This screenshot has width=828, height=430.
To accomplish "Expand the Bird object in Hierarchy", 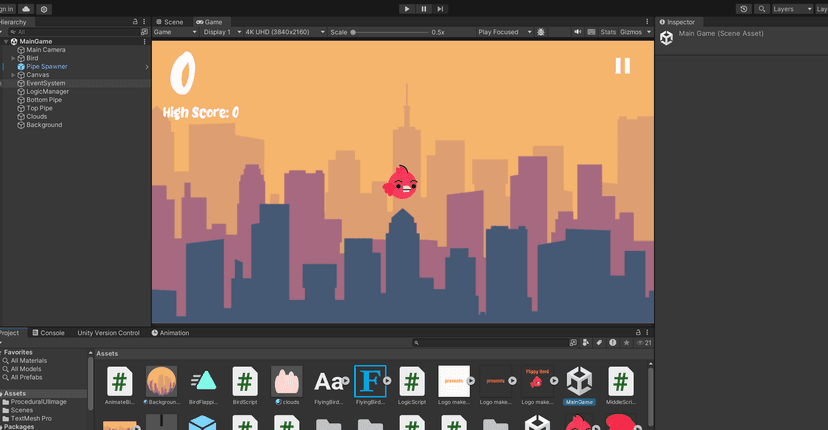I will click(x=13, y=58).
